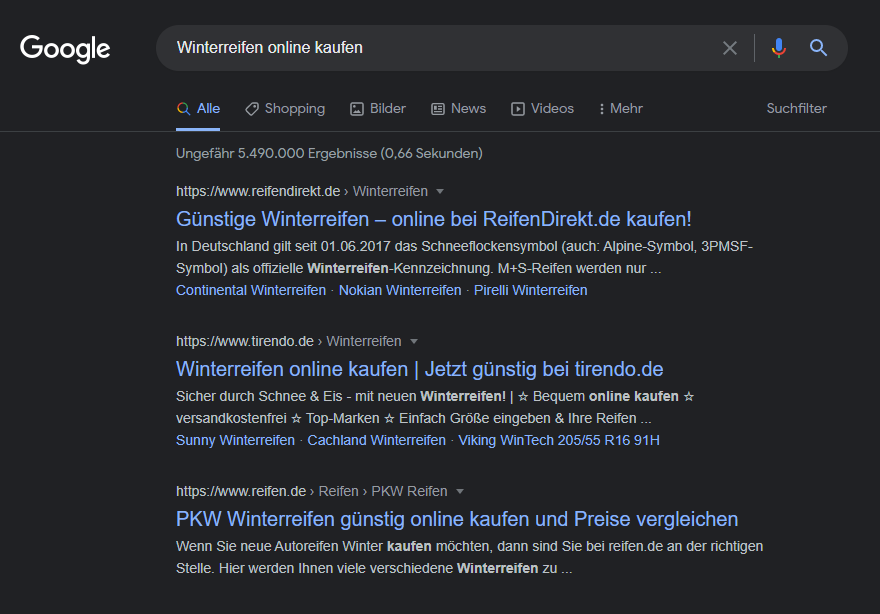880x614 pixels.
Task: Submit search using magnifier icon
Action: click(818, 48)
